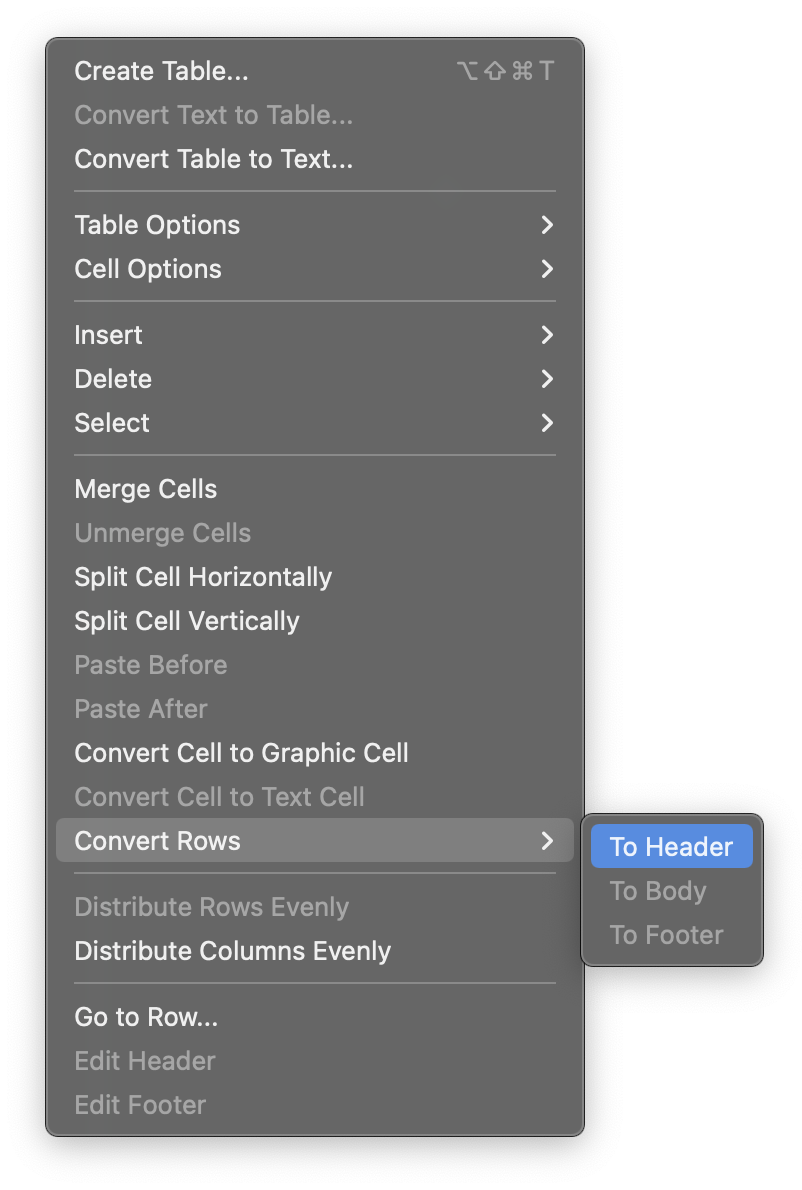Expand the Delete submenu chevron
Viewport: 802px width, 1190px height.
547,380
